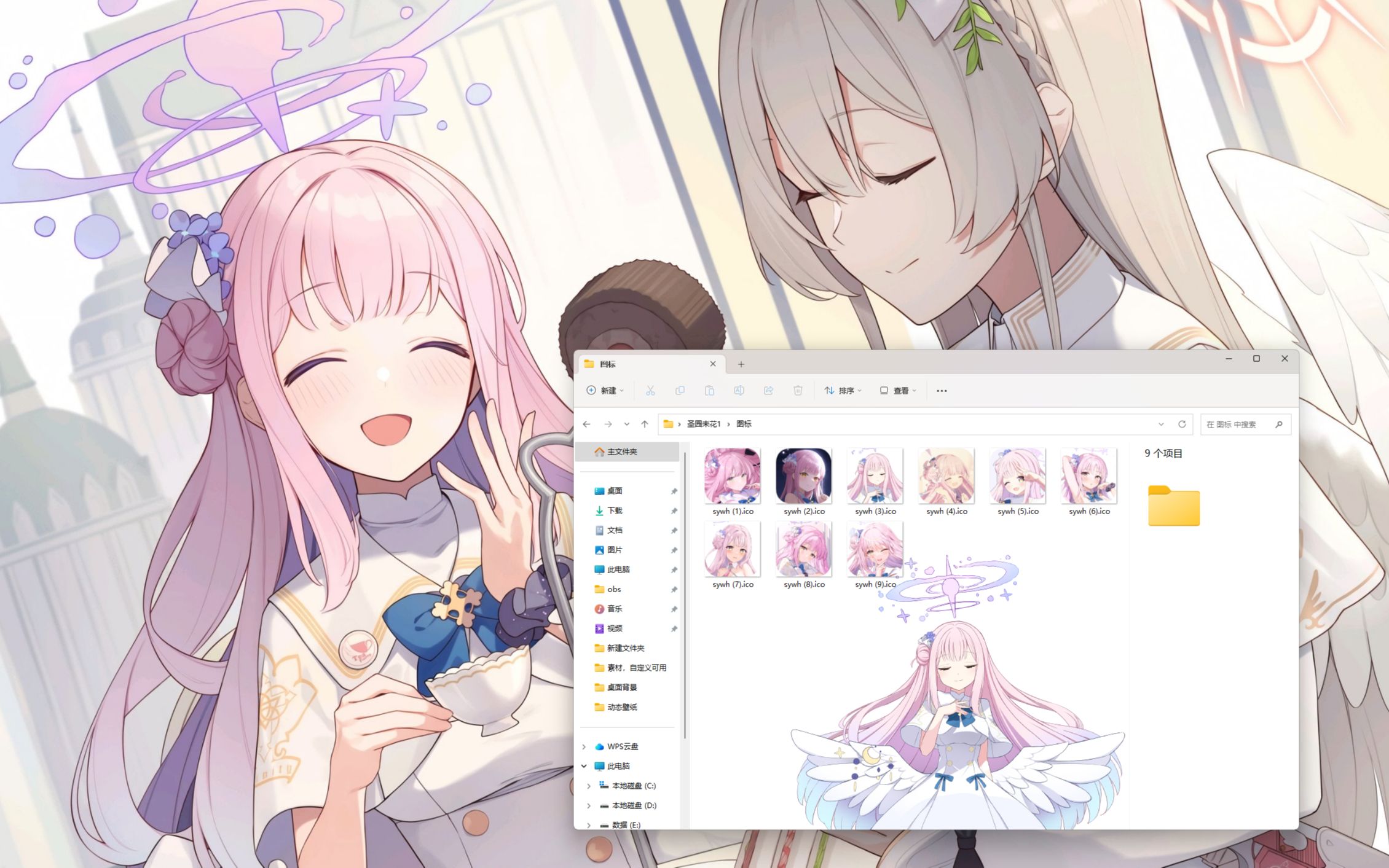Open 桌面 in quick access
This screenshot has height=868, width=1389.
[x=615, y=491]
